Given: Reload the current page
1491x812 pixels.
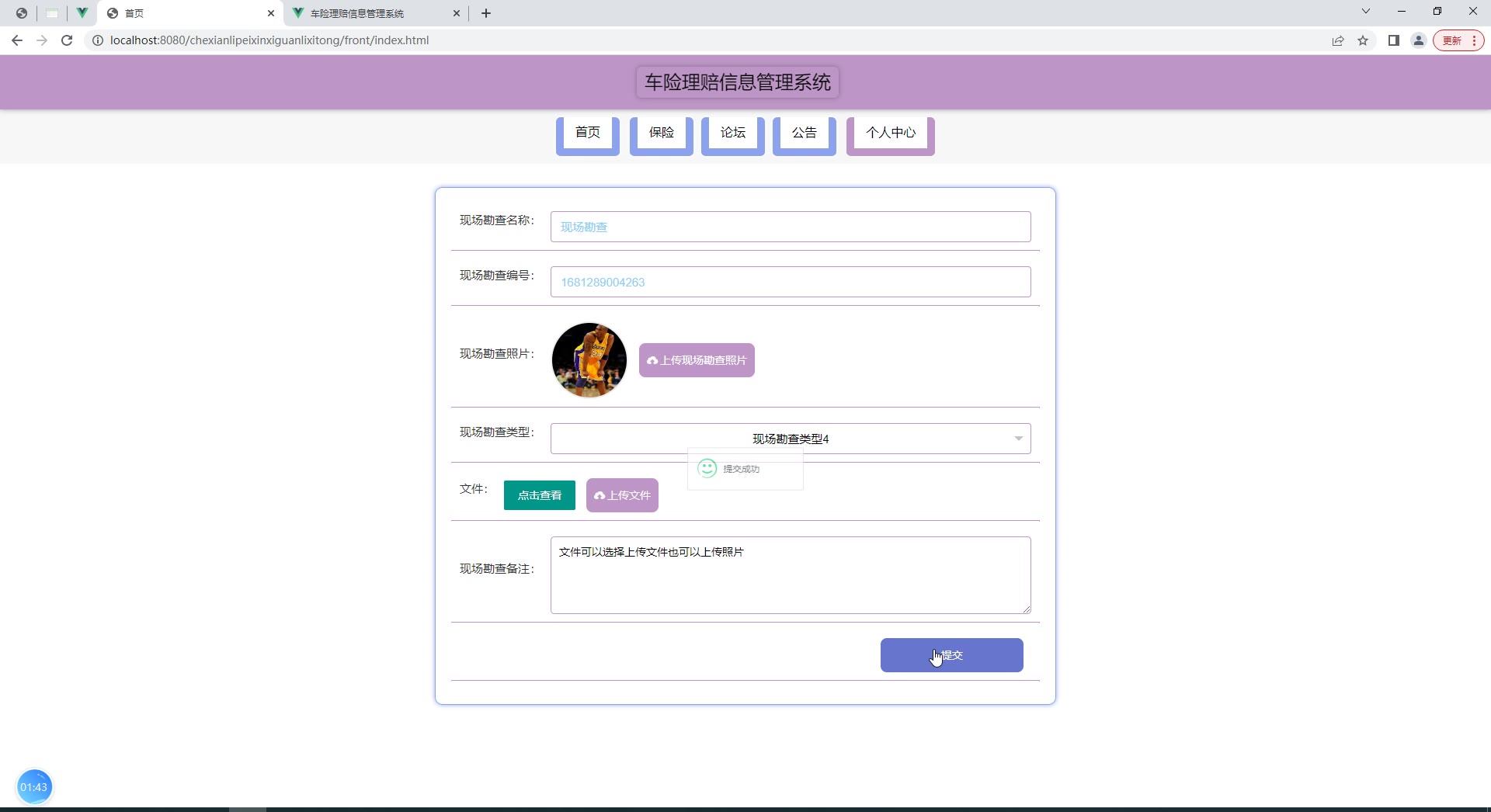Looking at the screenshot, I should point(67,40).
